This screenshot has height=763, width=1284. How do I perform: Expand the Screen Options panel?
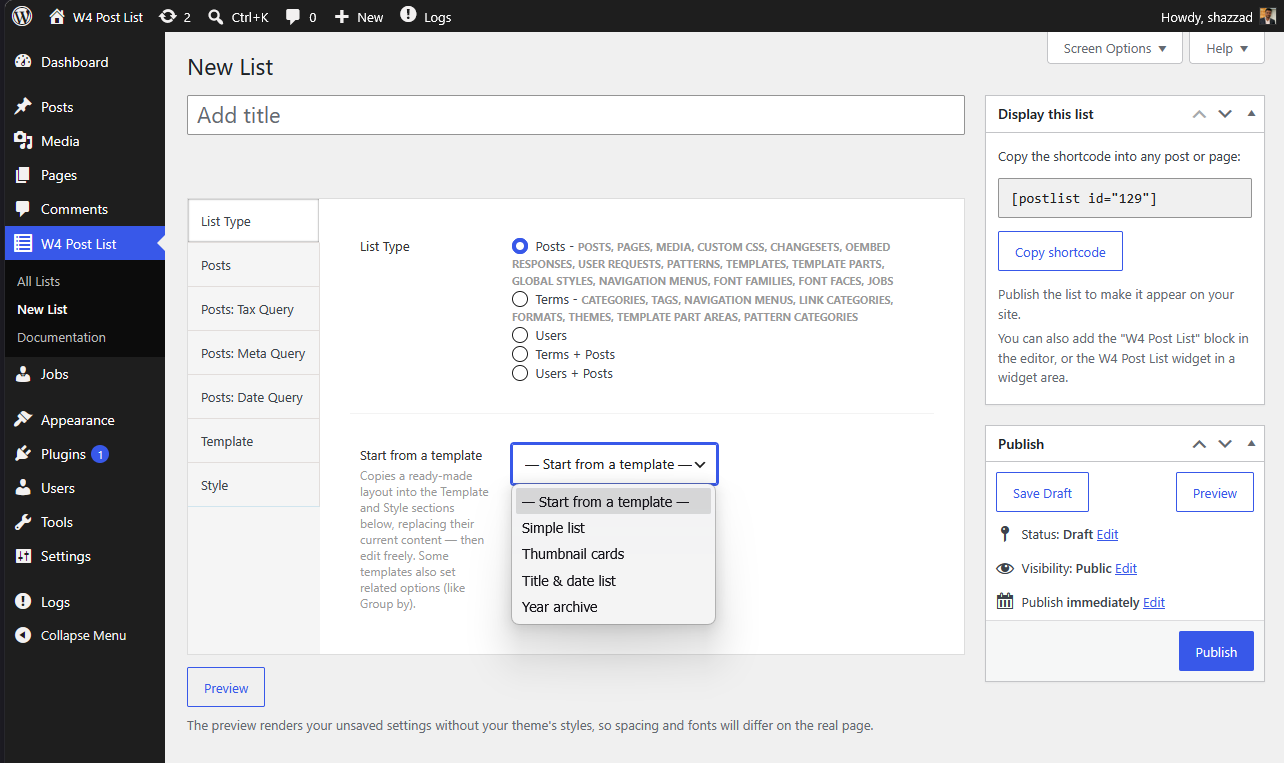pyautogui.click(x=1115, y=48)
